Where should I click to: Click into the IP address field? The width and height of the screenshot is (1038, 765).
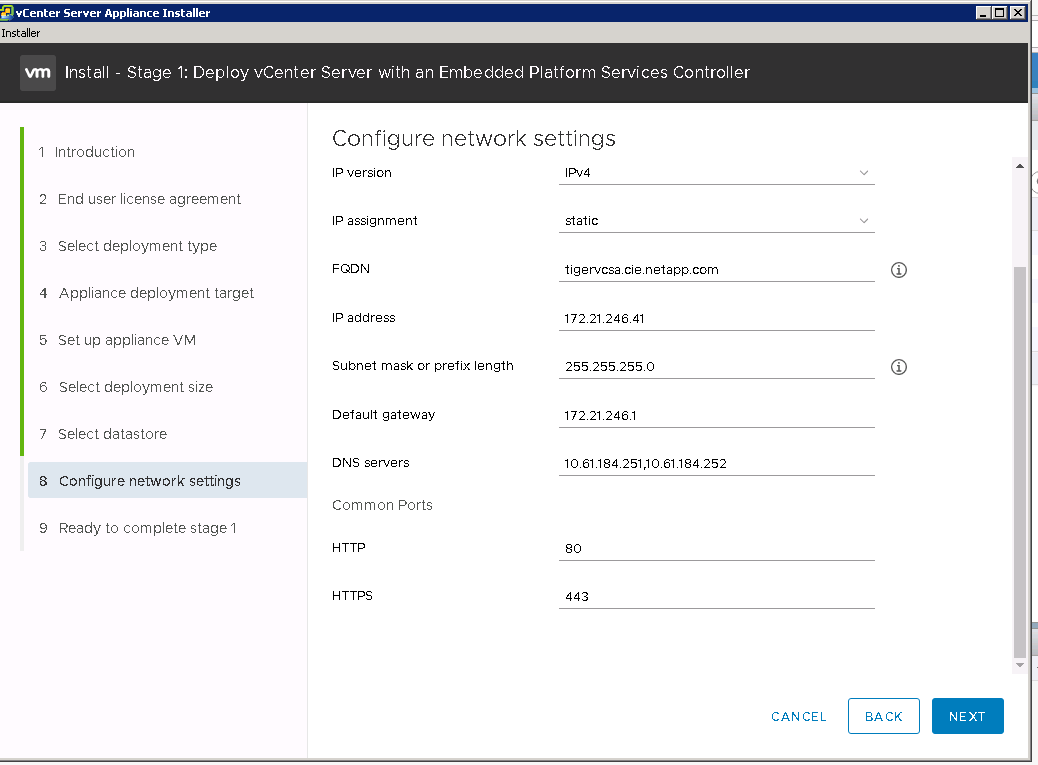[x=716, y=318]
